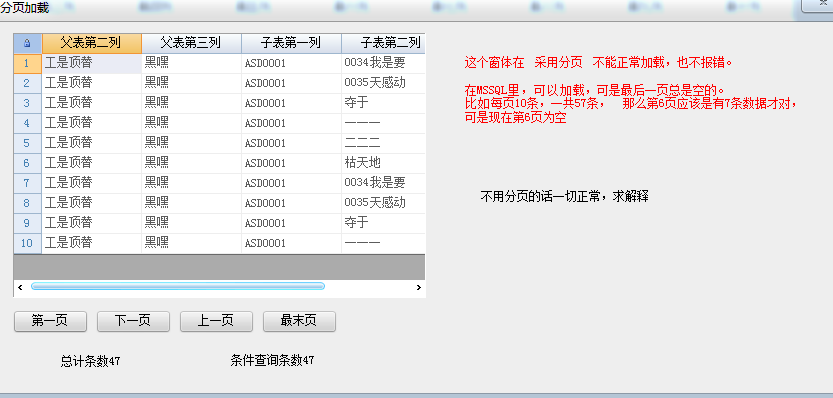The width and height of the screenshot is (833, 398).
Task: Click the right scroll arrow of grid
Action: [419, 287]
